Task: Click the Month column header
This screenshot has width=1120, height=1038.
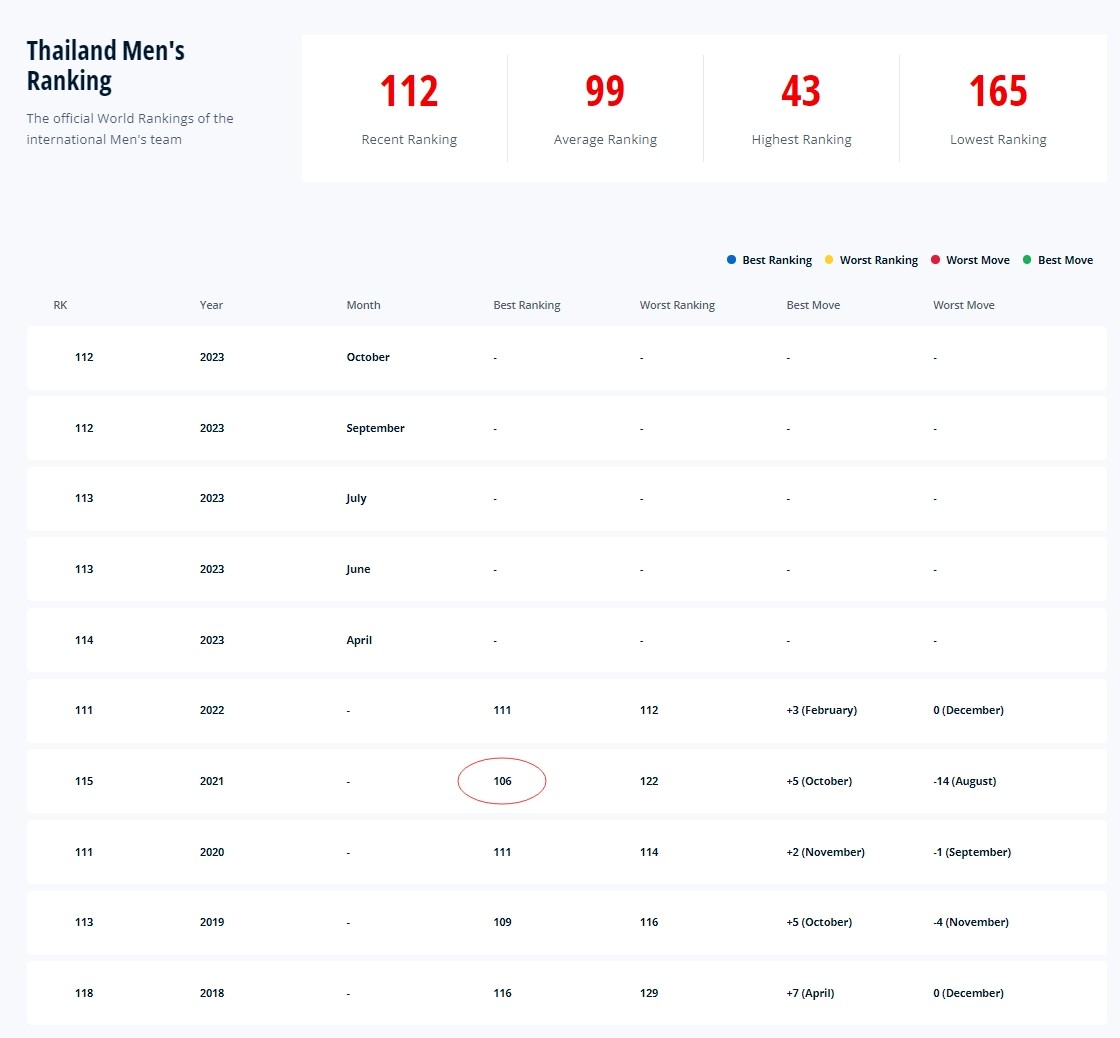Action: coord(363,305)
